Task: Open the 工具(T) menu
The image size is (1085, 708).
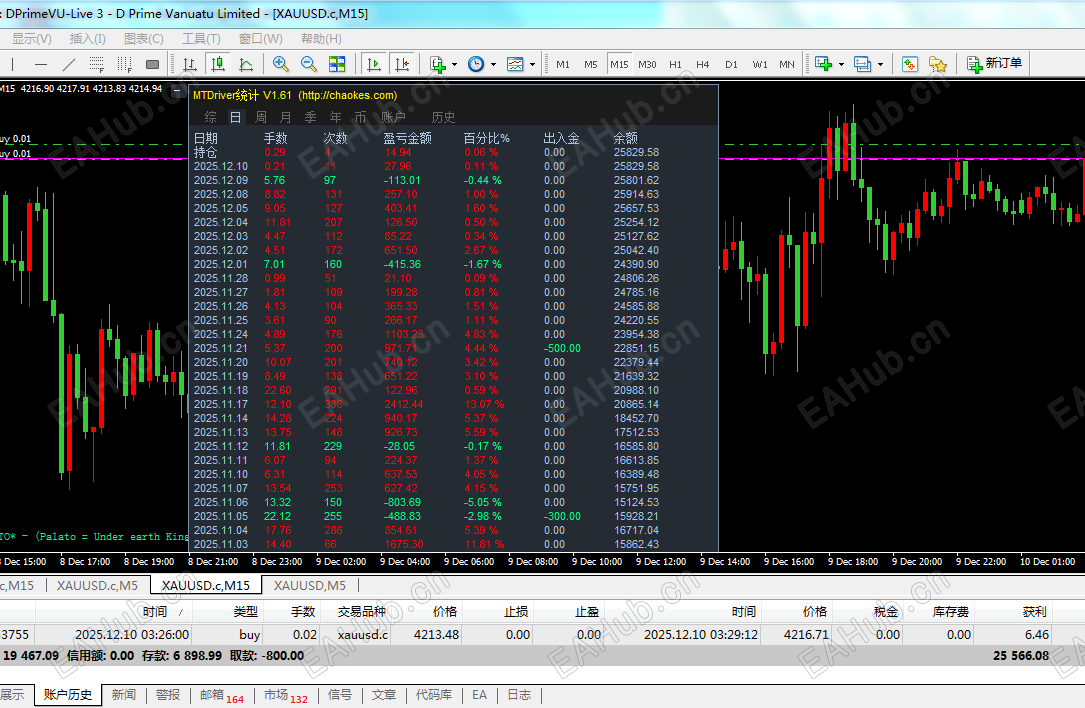Action: pyautogui.click(x=201, y=39)
